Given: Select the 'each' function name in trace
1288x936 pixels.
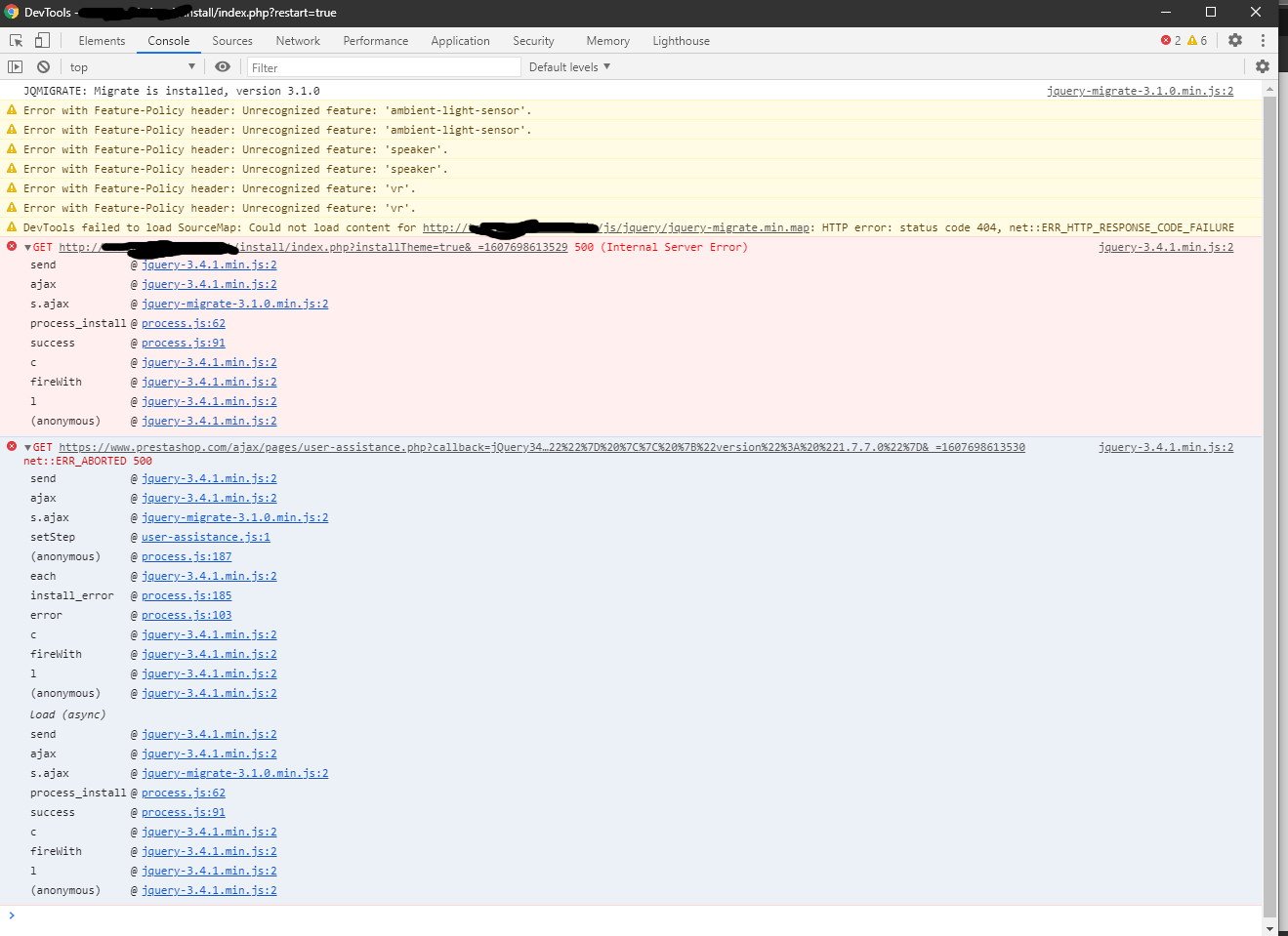Looking at the screenshot, I should click(x=43, y=576).
